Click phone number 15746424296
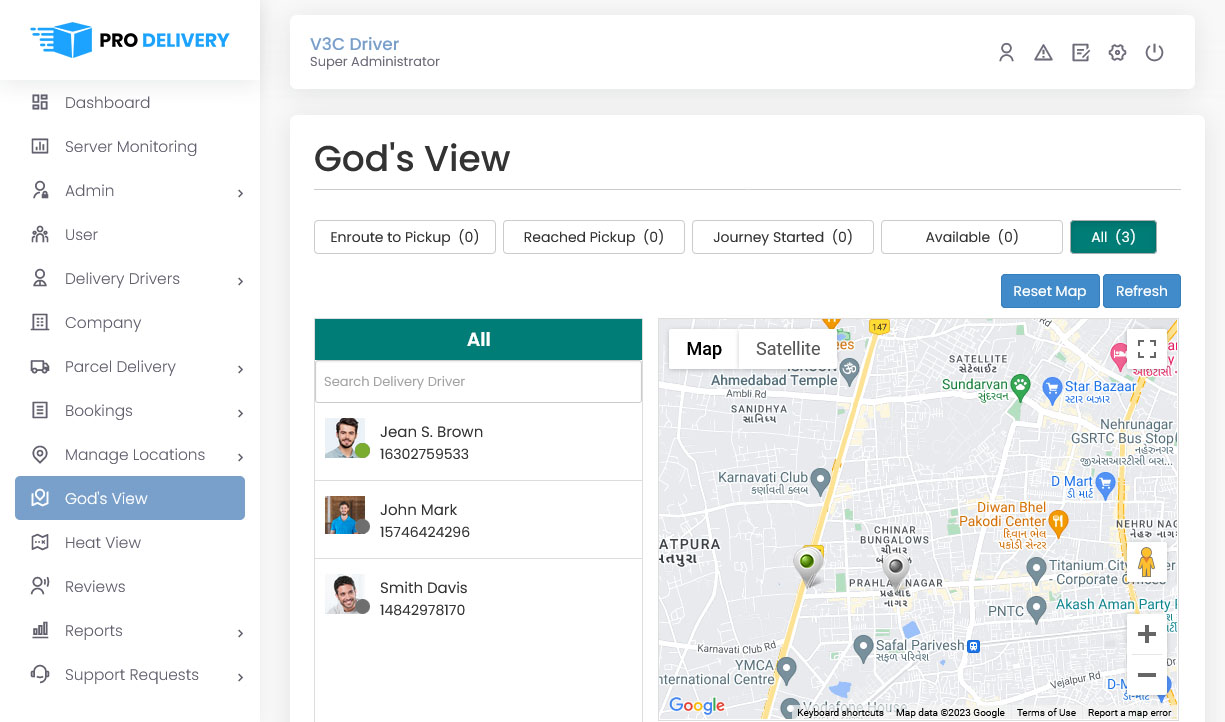This screenshot has height=722, width=1225. (425, 532)
